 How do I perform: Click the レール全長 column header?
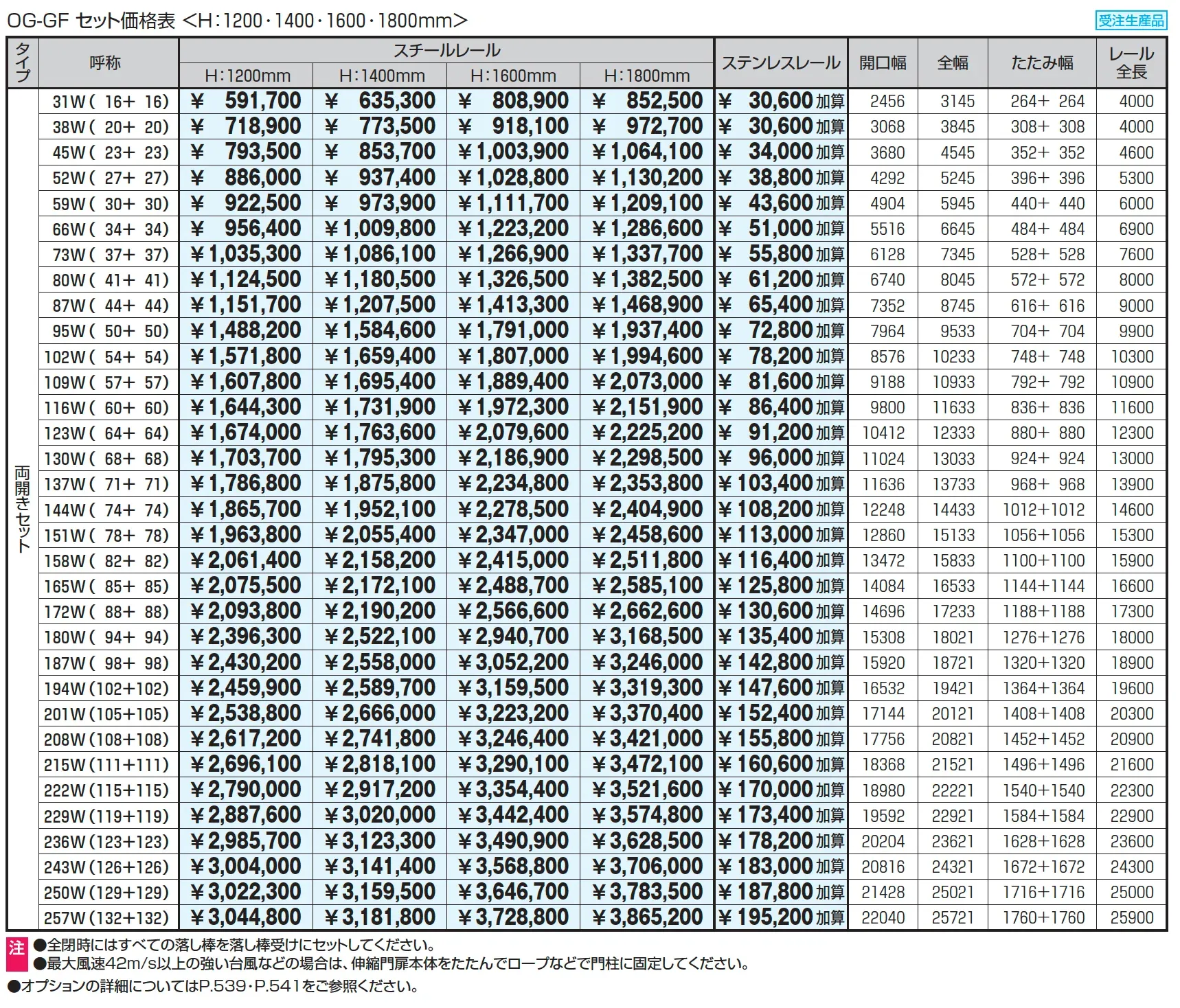coord(1132,63)
